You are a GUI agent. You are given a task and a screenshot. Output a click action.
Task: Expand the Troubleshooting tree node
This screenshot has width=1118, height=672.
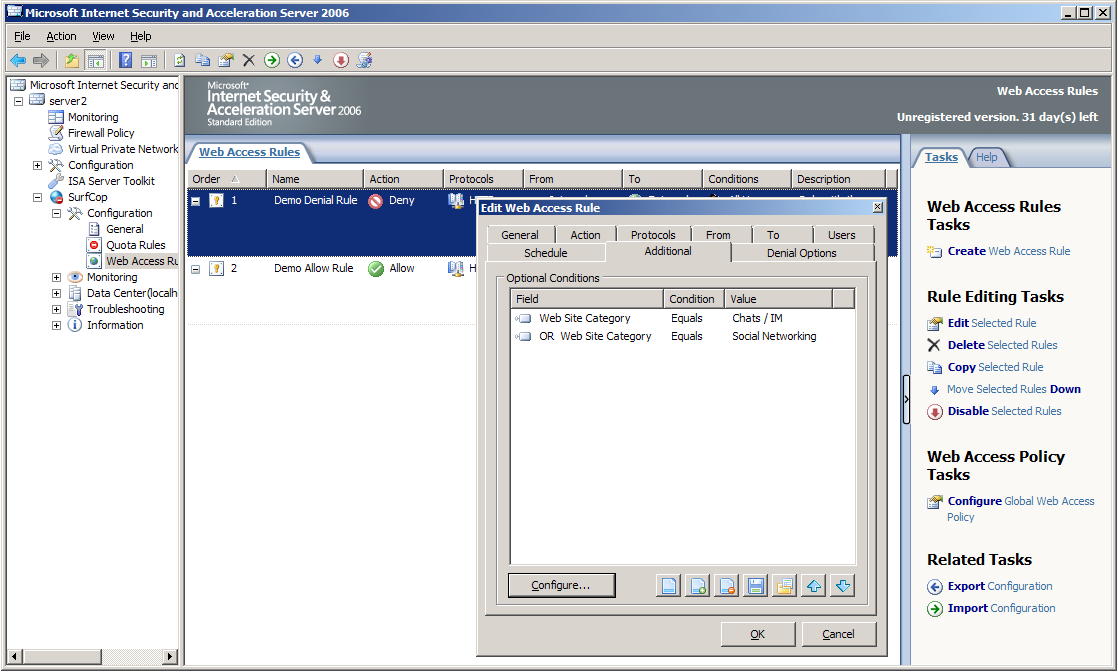click(x=56, y=310)
